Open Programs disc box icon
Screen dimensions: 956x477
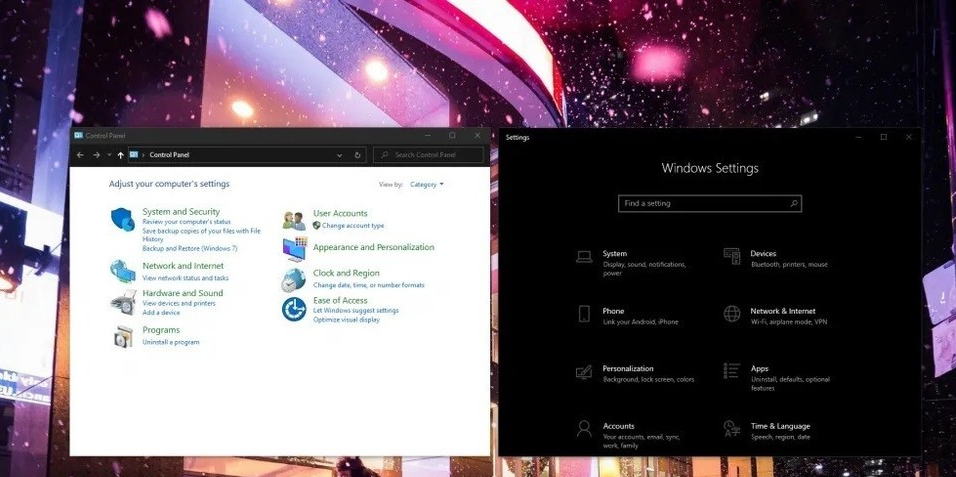[123, 335]
